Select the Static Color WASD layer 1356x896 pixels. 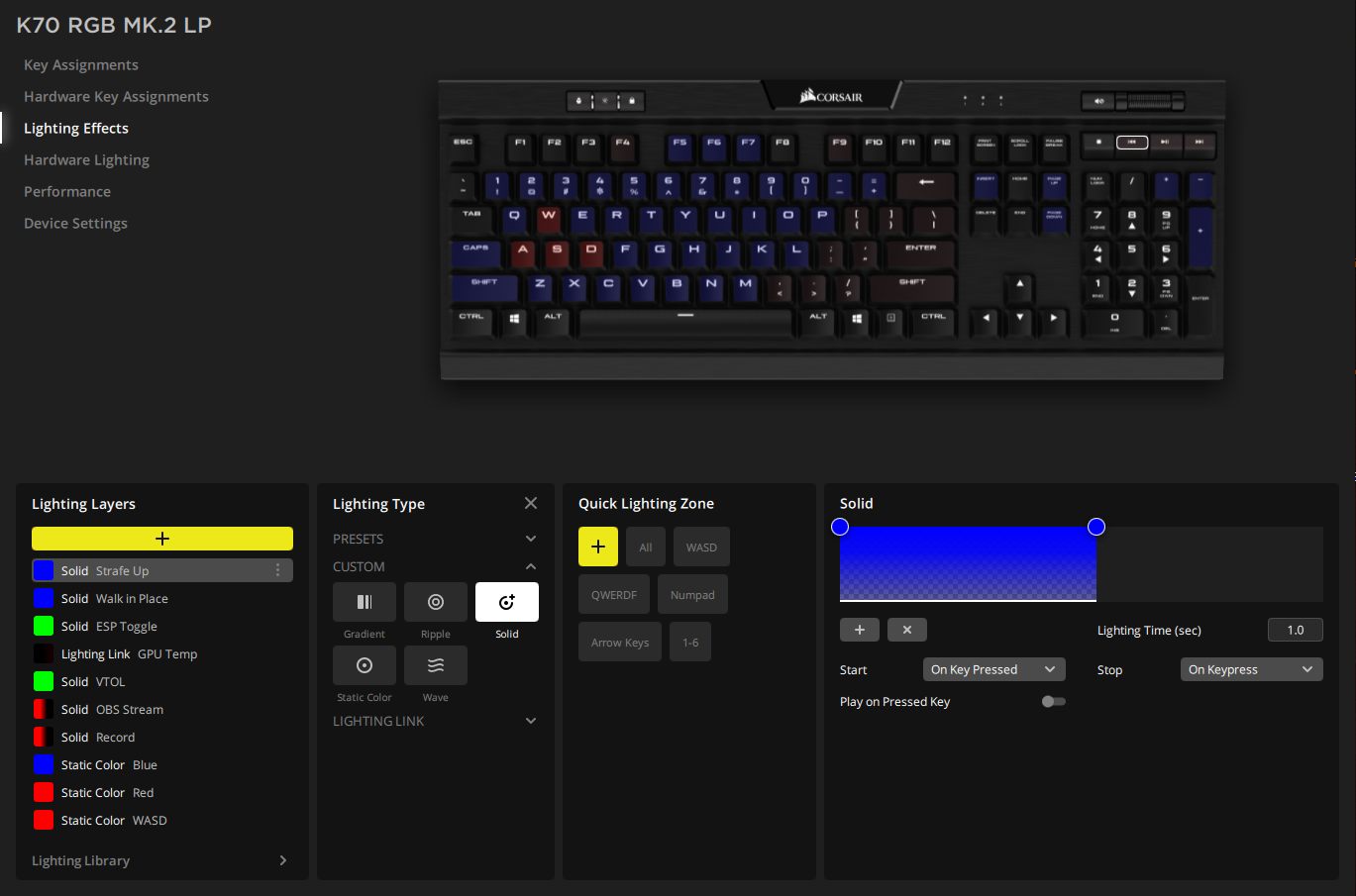(162, 820)
